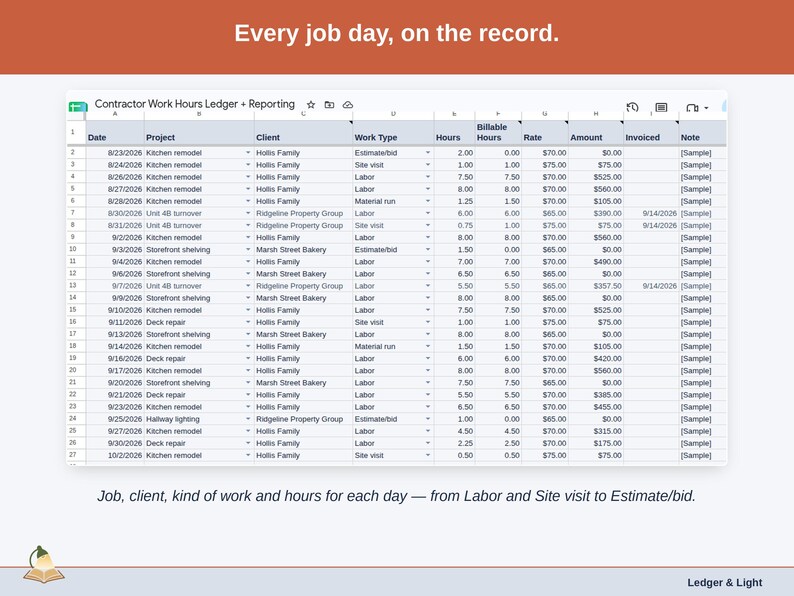This screenshot has width=794, height=596.
Task: Select the Note header cell
Action: (703, 133)
